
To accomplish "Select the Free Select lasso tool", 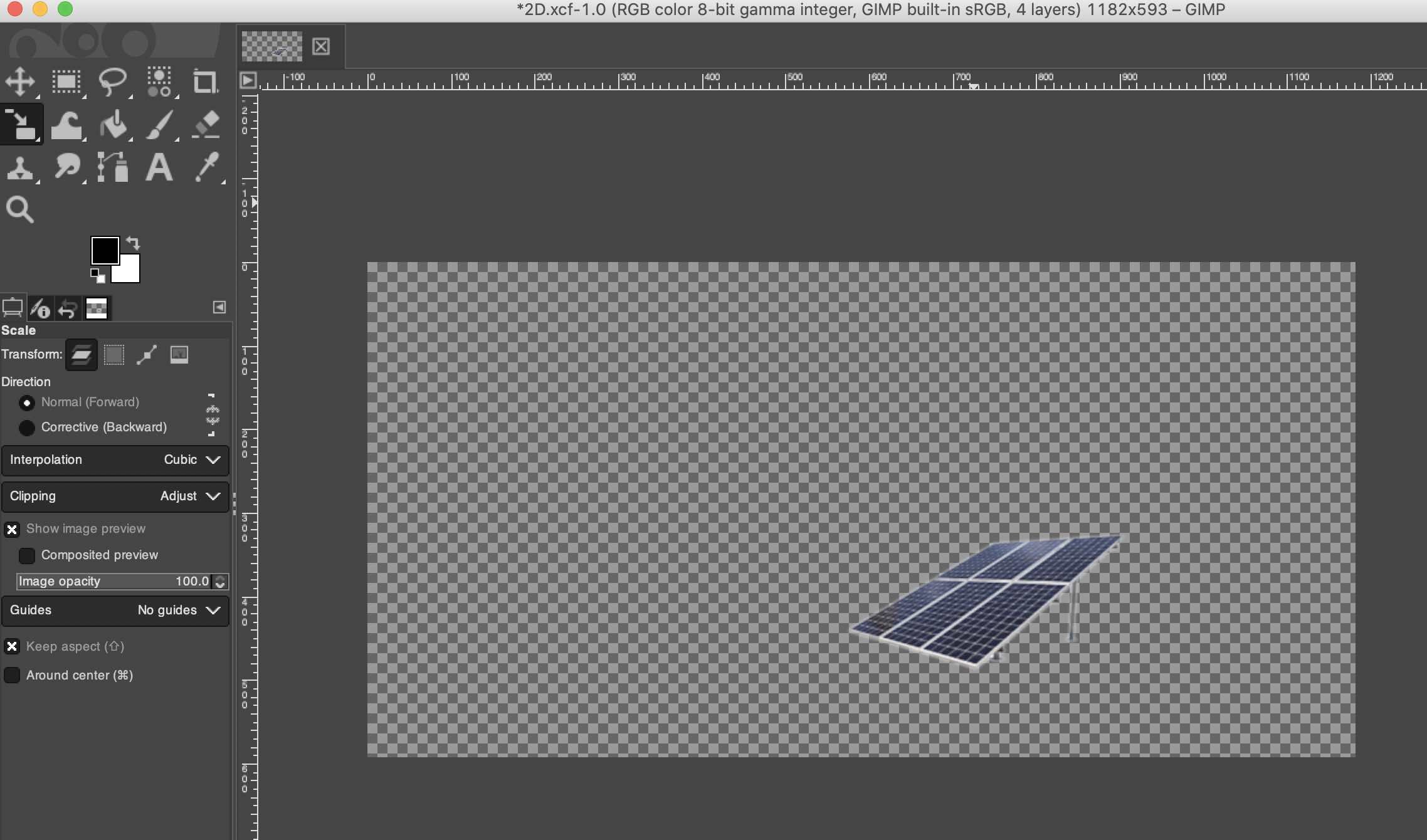I will (x=113, y=81).
